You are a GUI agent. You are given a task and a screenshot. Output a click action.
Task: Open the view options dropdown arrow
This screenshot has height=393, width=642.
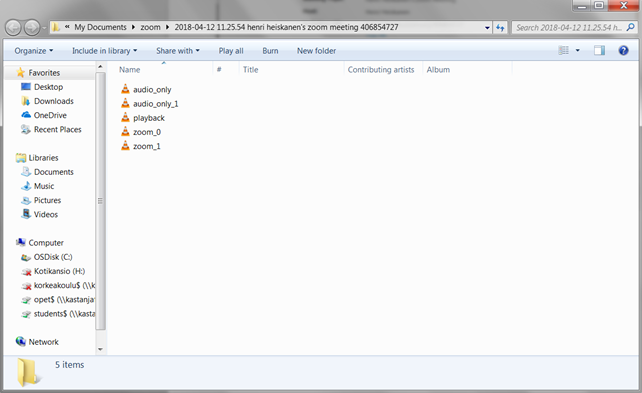pyautogui.click(x=578, y=50)
